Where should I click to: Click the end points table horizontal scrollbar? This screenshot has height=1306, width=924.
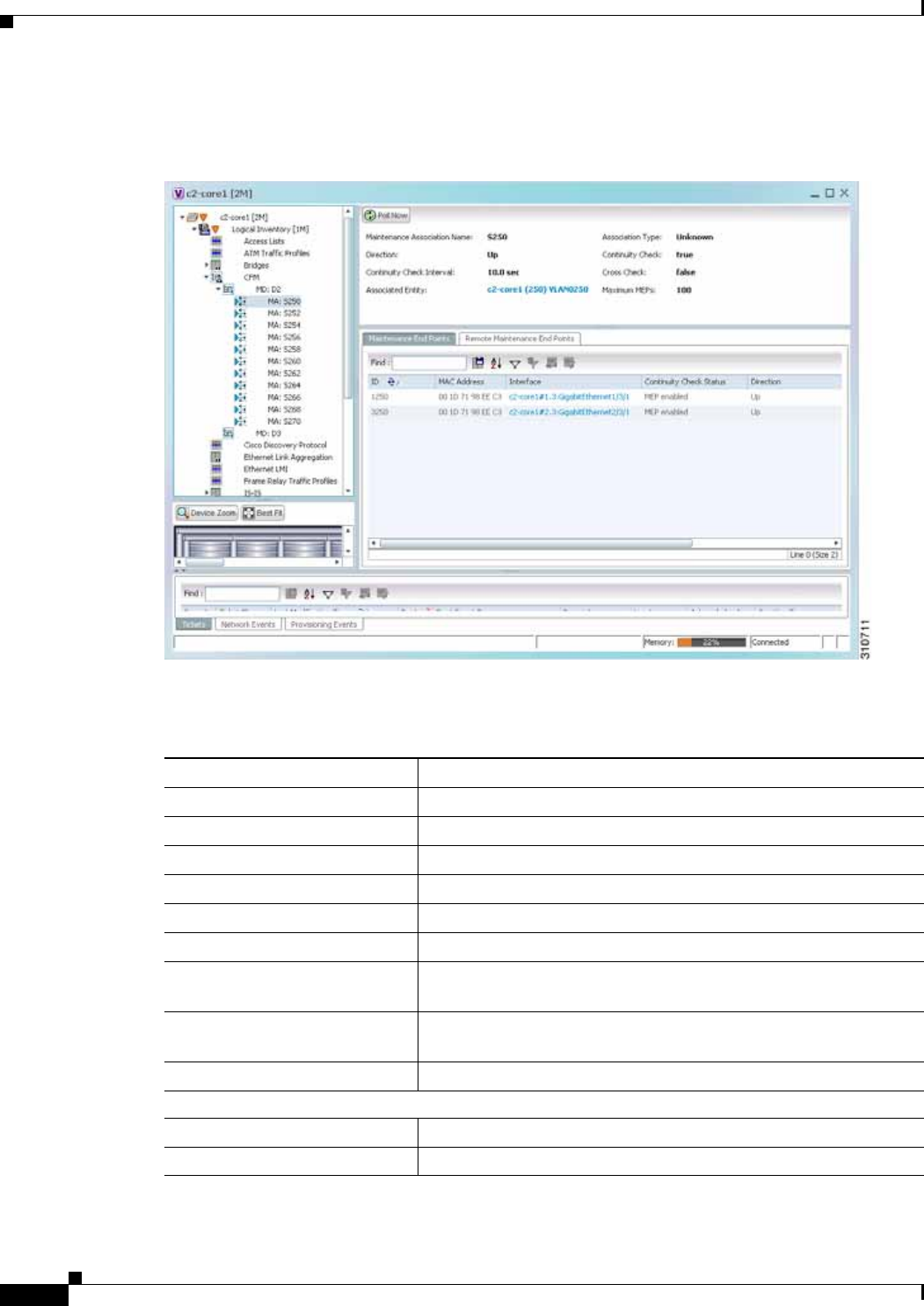click(x=535, y=544)
